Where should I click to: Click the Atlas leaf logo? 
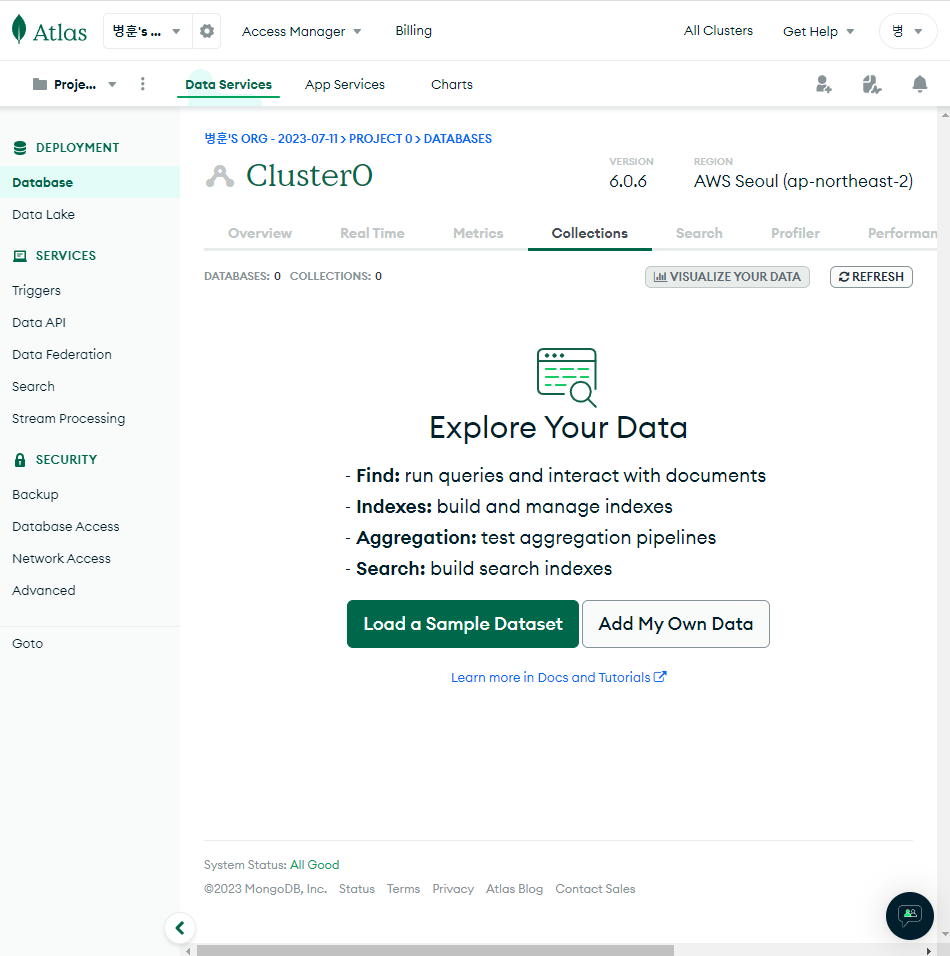pos(20,29)
